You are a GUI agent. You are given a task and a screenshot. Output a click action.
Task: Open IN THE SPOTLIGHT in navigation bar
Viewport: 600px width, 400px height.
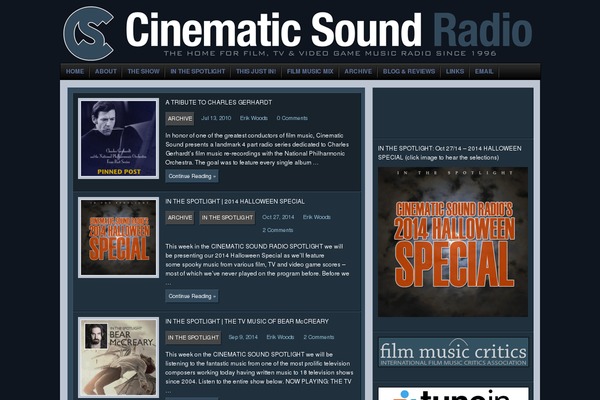pos(198,72)
